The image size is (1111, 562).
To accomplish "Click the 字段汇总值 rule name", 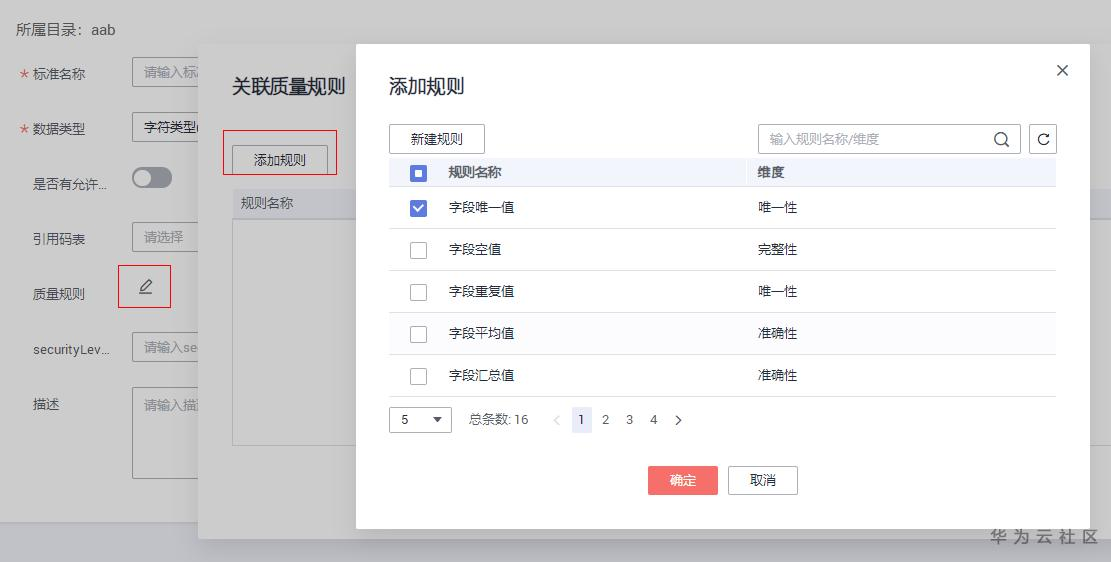I will tap(482, 375).
